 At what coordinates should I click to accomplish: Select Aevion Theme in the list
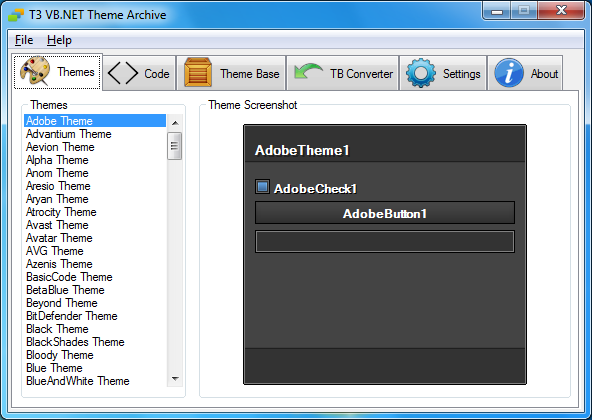click(95, 147)
